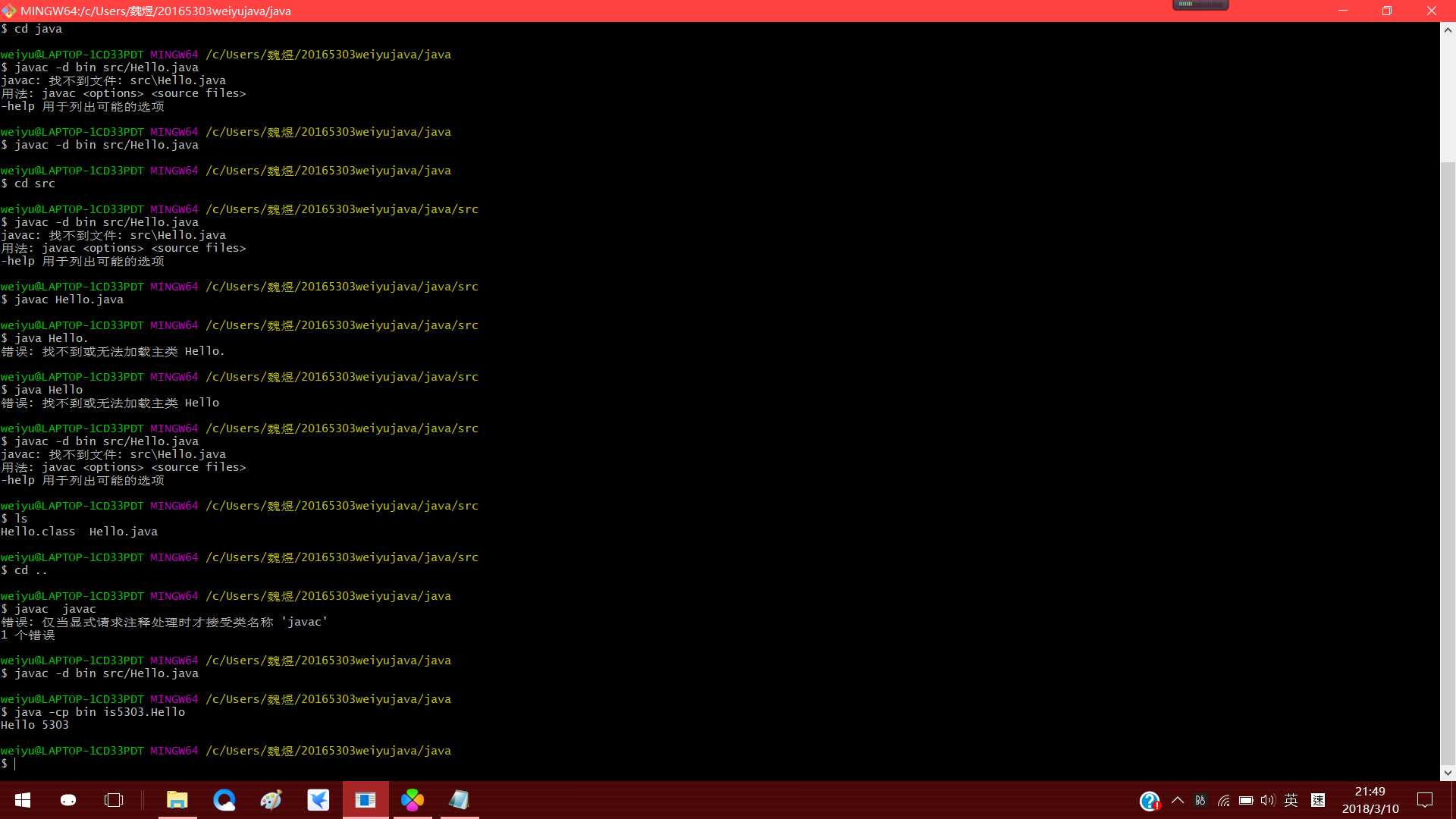
Task: Click the volume speaker tray icon
Action: point(1268,800)
